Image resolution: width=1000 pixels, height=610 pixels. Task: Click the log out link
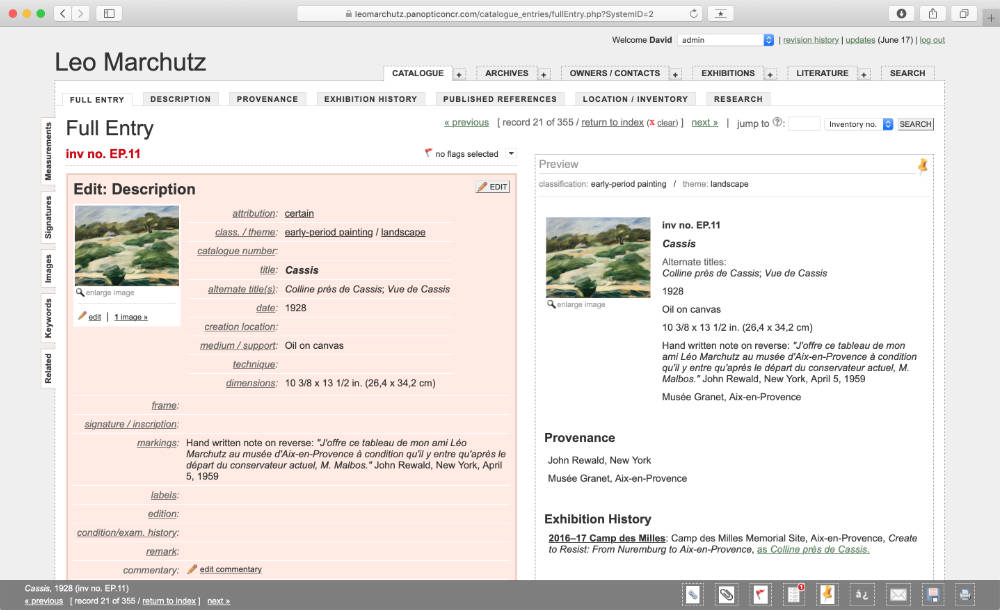pyautogui.click(x=932, y=40)
